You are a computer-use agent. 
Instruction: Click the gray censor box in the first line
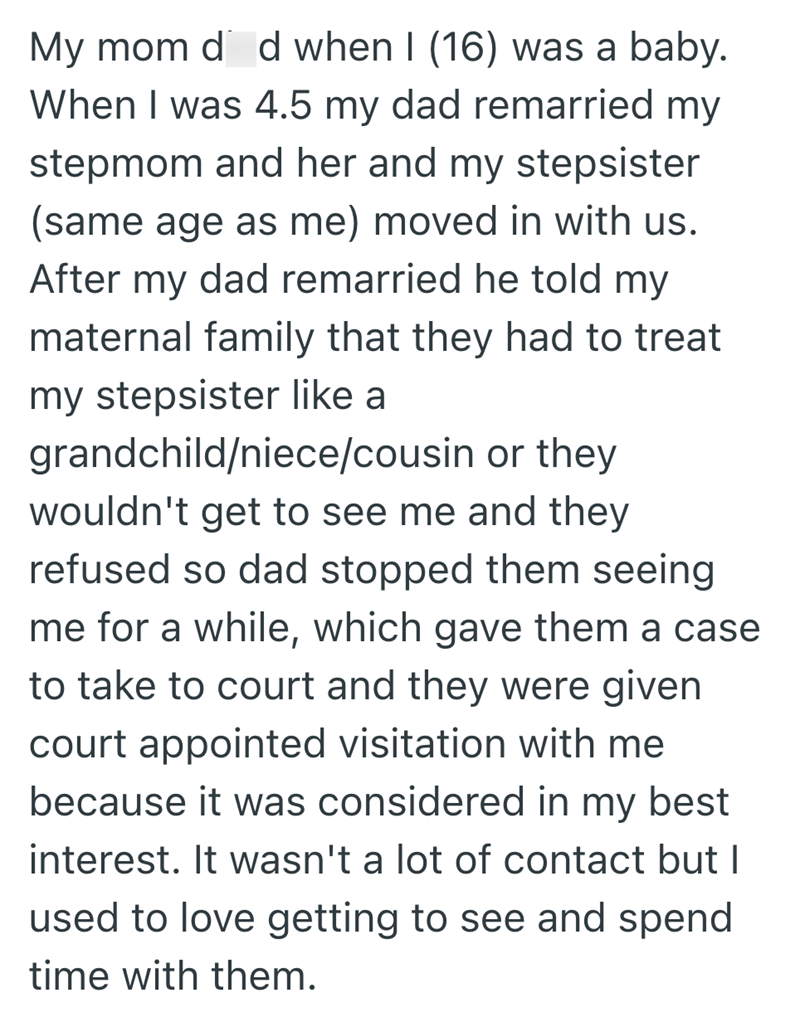point(243,48)
